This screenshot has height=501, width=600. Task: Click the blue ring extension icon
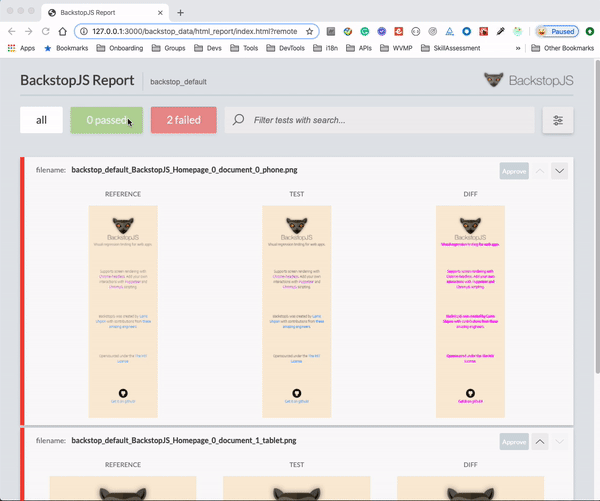click(x=466, y=31)
